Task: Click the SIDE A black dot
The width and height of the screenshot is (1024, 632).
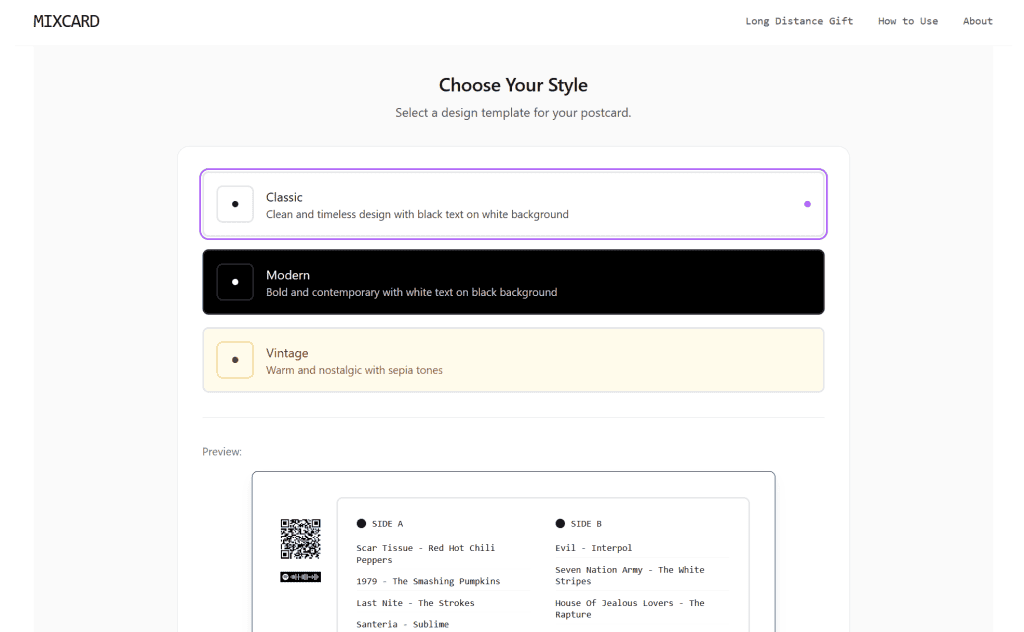Action: pos(361,523)
